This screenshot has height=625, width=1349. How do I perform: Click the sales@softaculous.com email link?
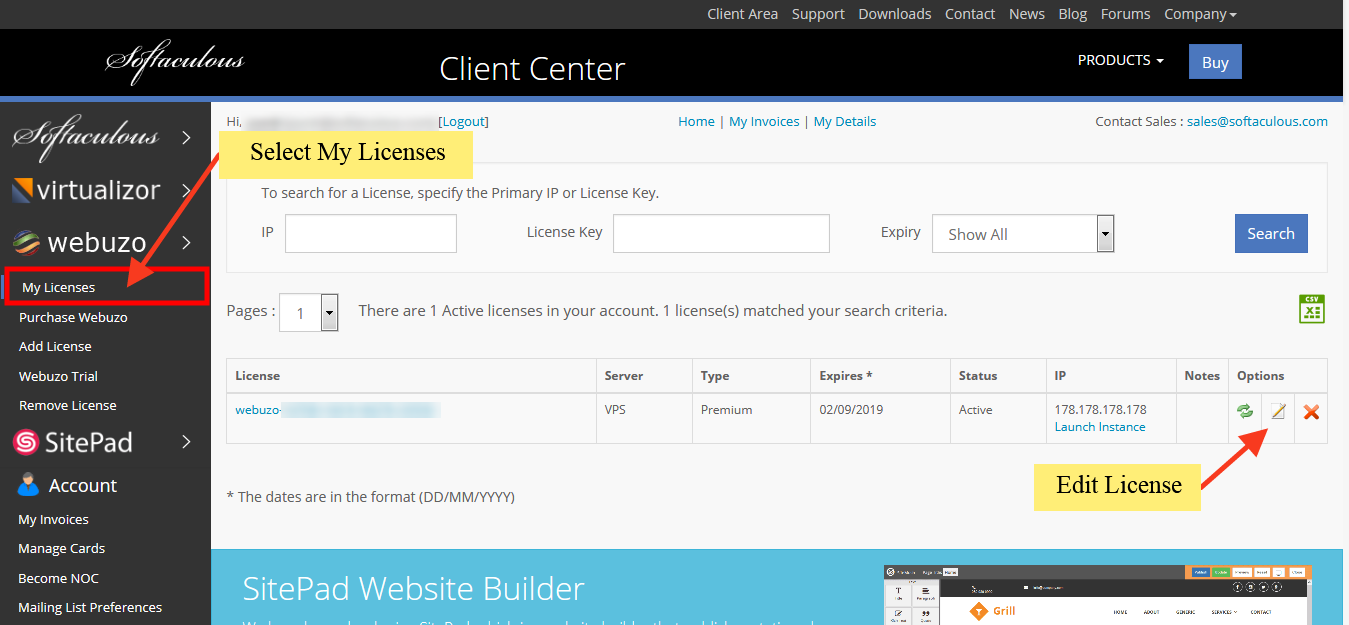click(1257, 121)
